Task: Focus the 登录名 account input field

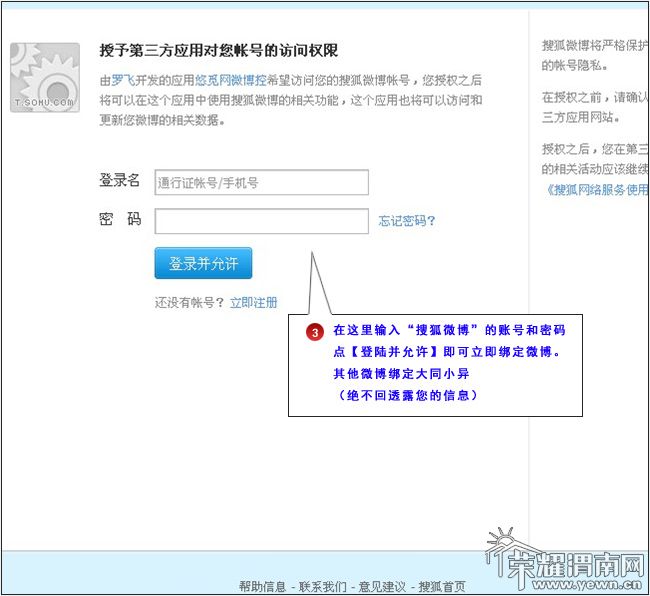Action: point(261,182)
